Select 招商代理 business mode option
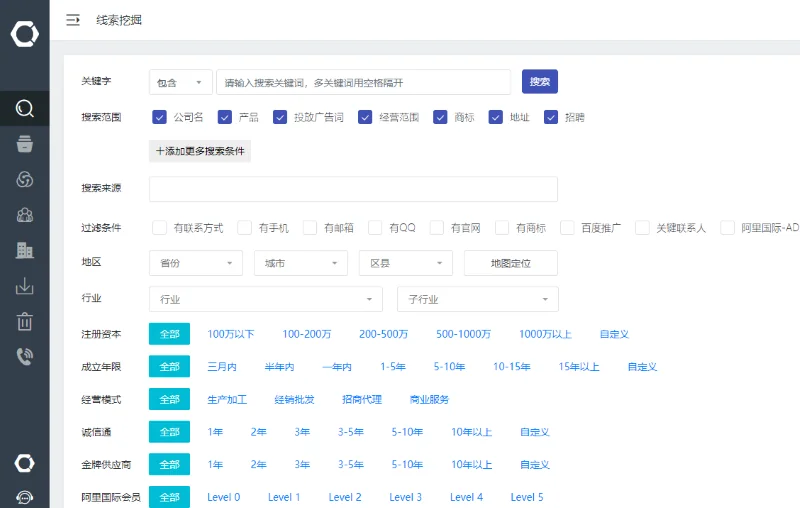Image resolution: width=800 pixels, height=508 pixels. (362, 399)
